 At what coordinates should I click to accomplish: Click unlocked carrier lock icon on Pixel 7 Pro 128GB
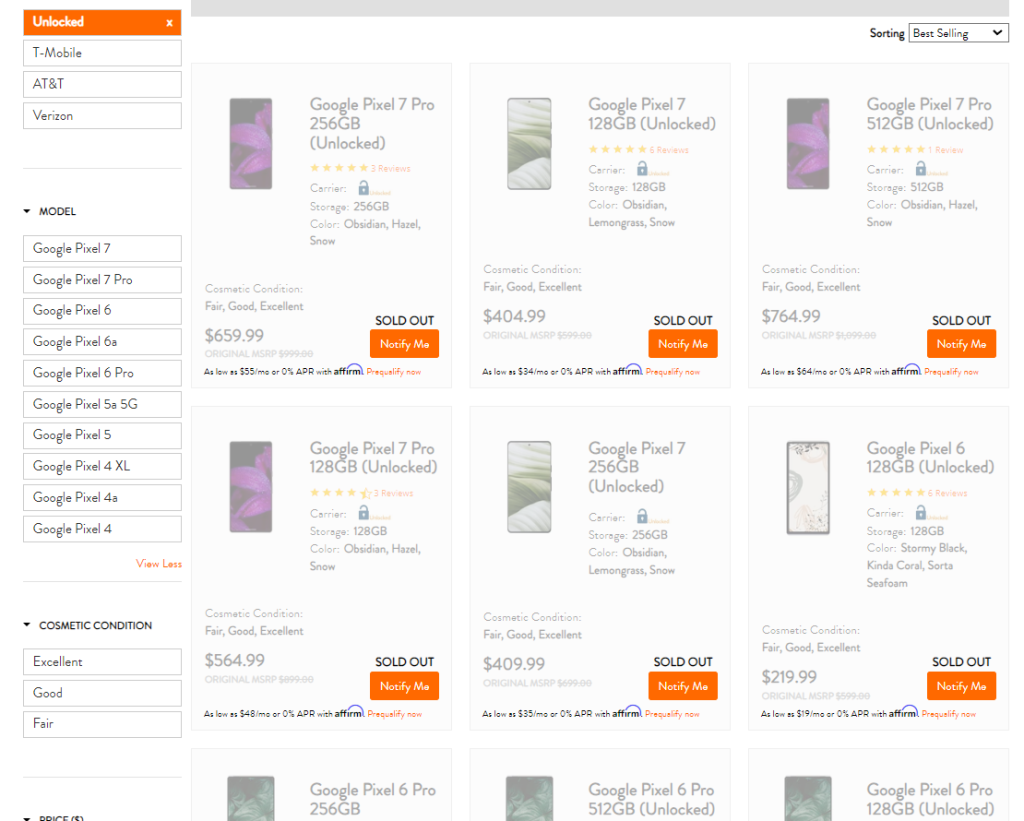[364, 513]
